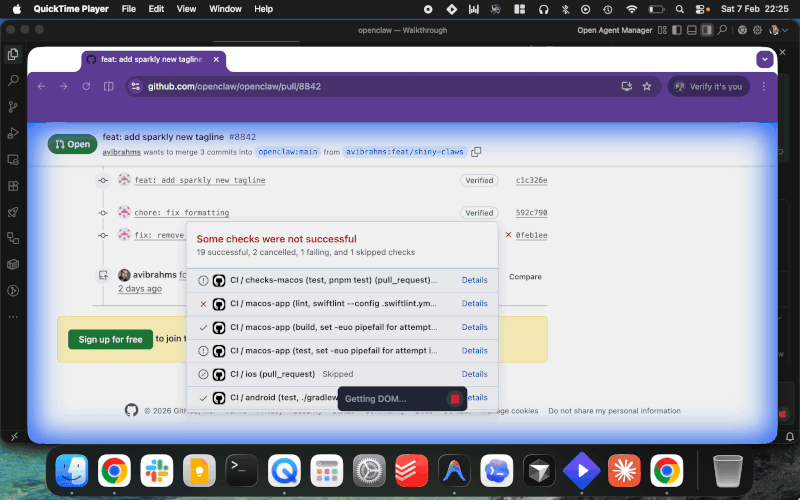Open the View menu in the menu bar
The width and height of the screenshot is (800, 500).
tap(186, 9)
